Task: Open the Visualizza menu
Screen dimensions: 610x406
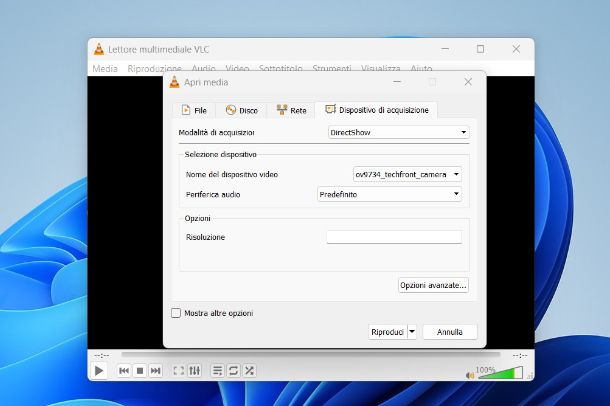Action: point(380,69)
